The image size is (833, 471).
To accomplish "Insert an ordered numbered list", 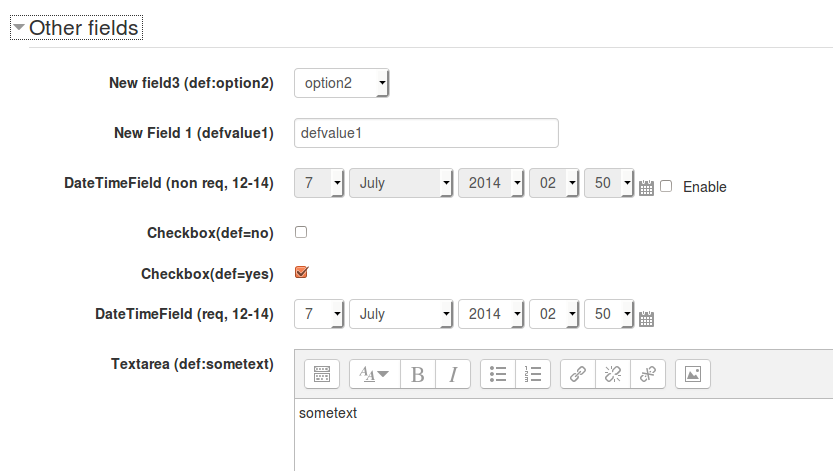I will click(x=533, y=374).
